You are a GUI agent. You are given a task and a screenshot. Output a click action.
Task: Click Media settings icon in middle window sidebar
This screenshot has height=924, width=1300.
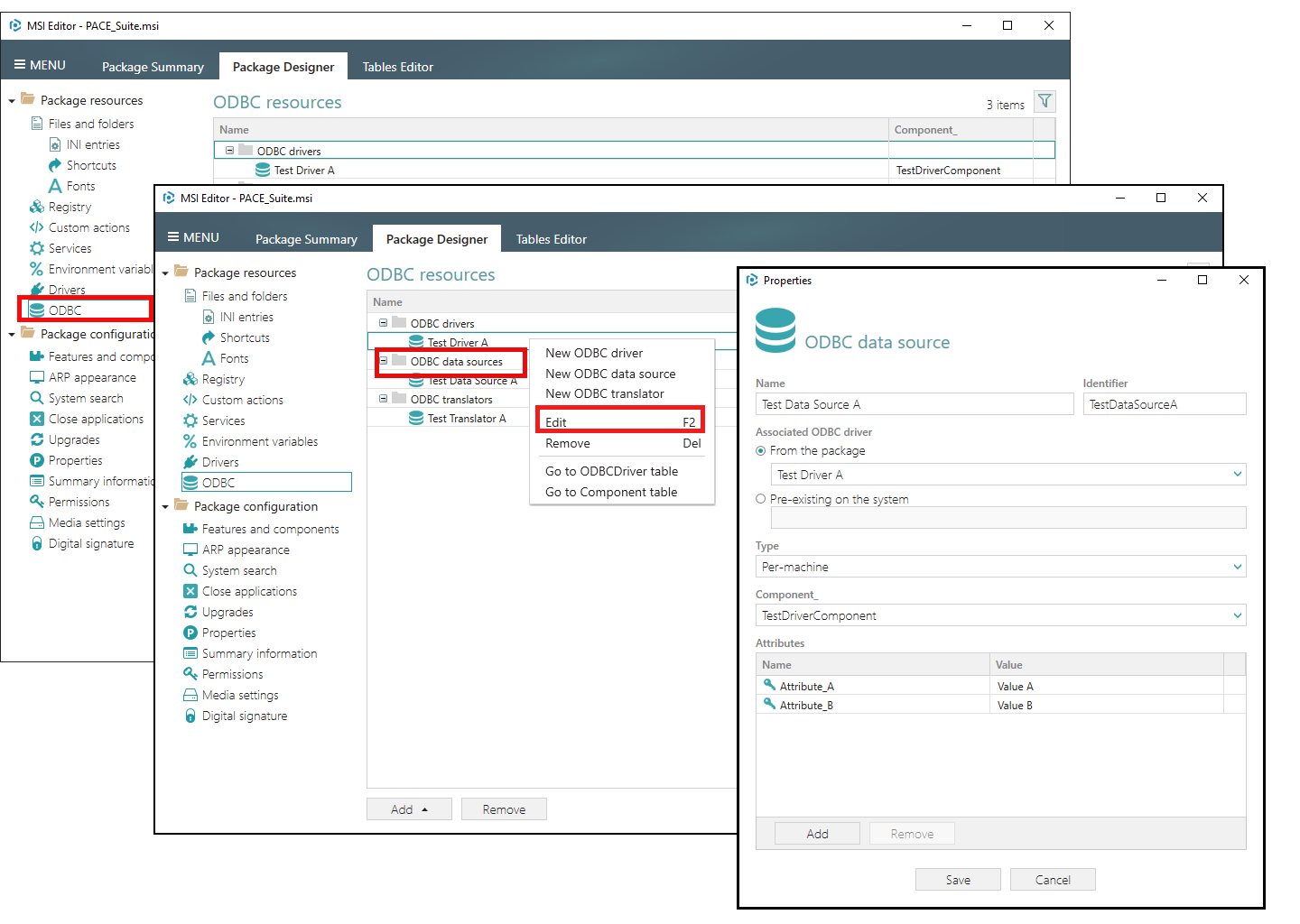[x=190, y=695]
